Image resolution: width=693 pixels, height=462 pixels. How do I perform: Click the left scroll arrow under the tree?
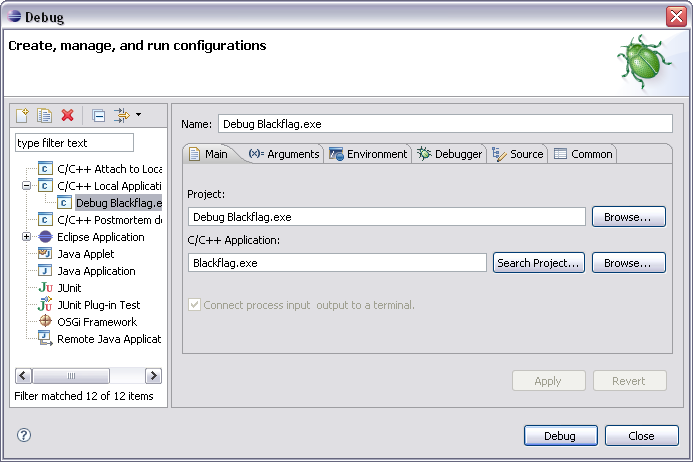coord(23,376)
